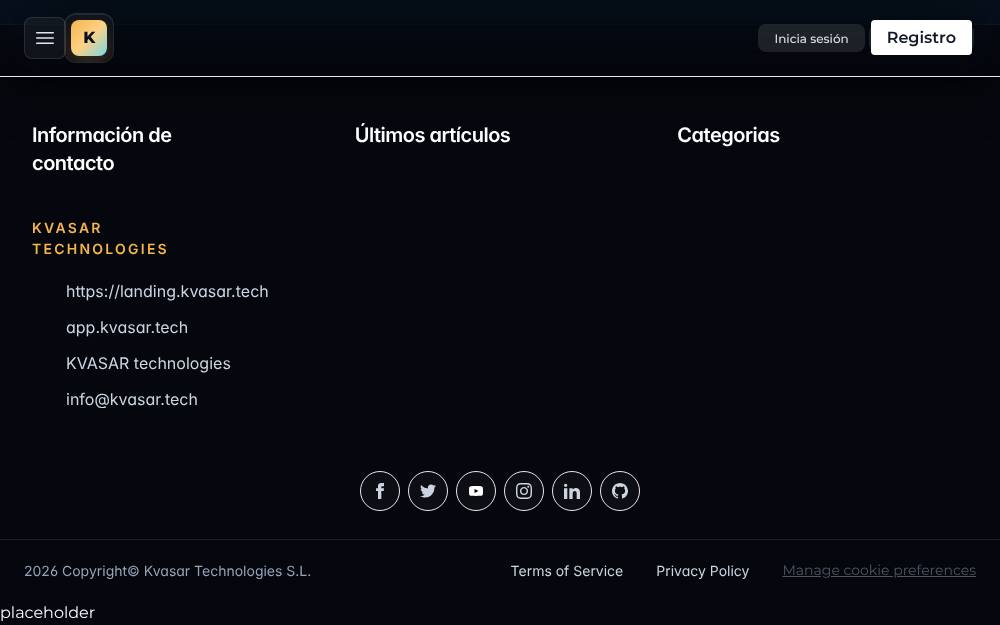Viewport: 1000px width, 625px height.
Task: Click the info@kvasar.tech email link
Action: coord(131,399)
